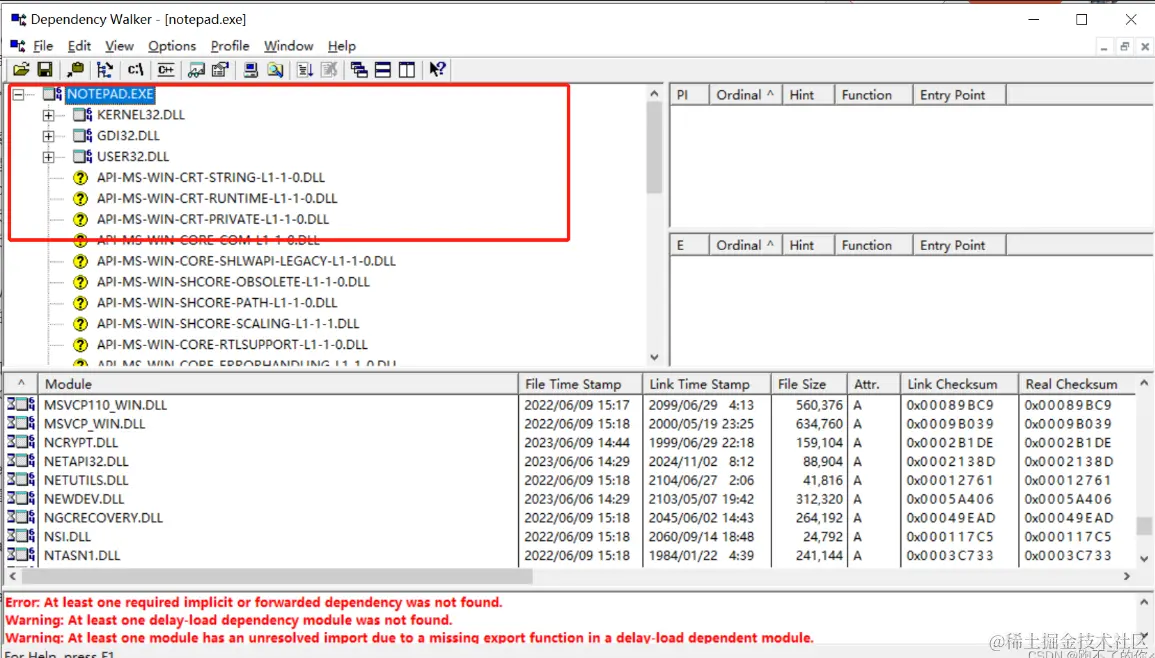Open the Window menu
The height and width of the screenshot is (658, 1155).
coord(289,46)
